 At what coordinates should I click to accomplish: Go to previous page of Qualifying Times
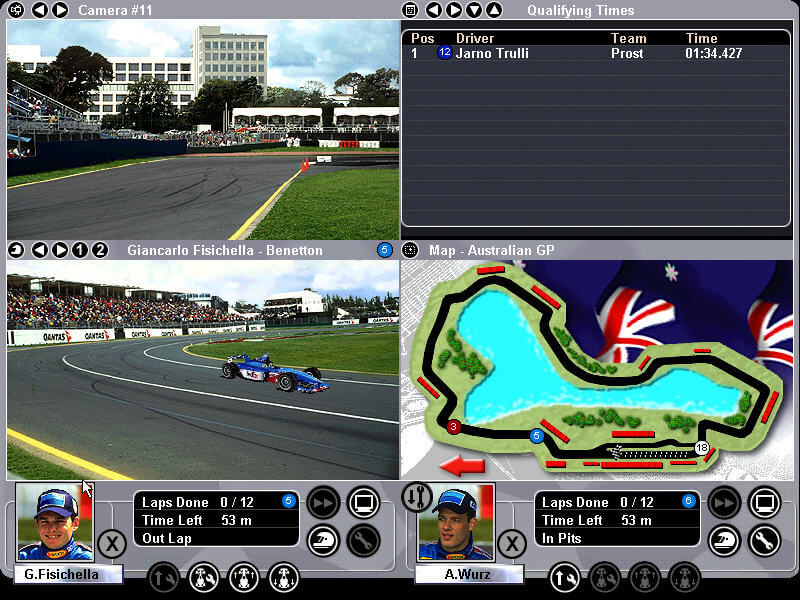(x=433, y=10)
